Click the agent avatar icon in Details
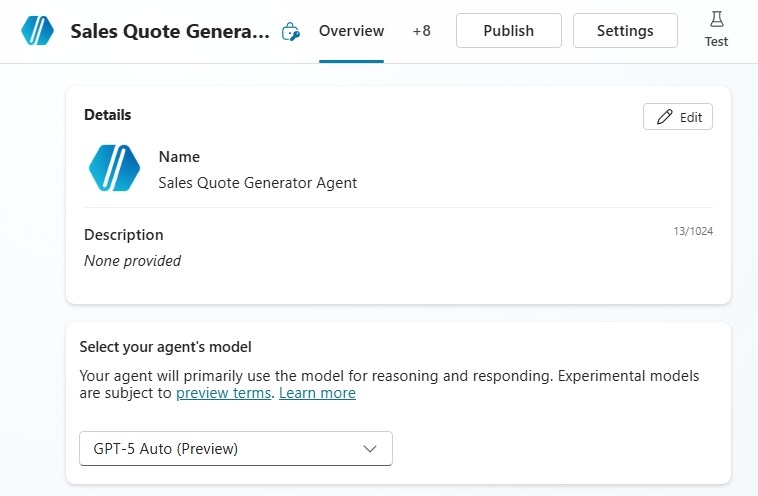The height and width of the screenshot is (496, 758). (x=114, y=168)
